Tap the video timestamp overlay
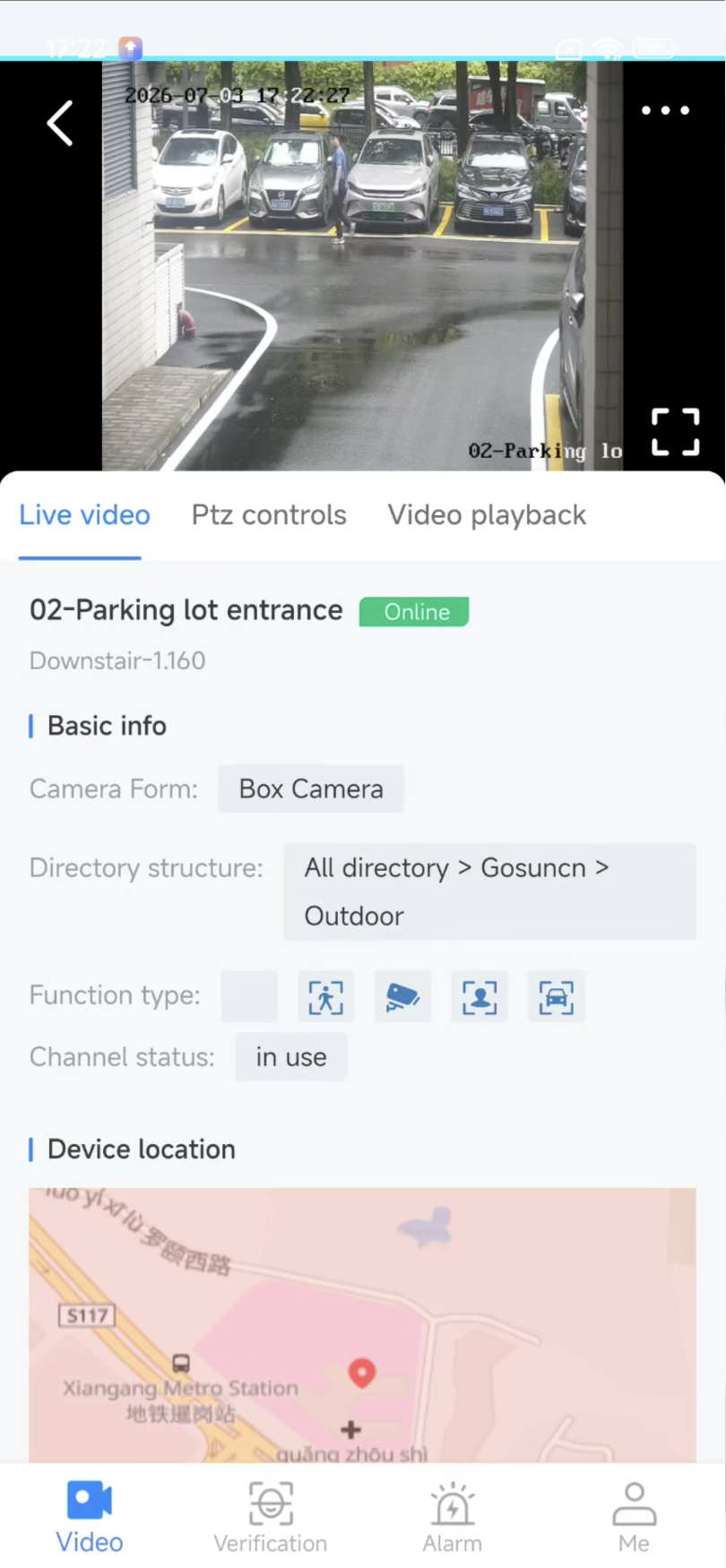This screenshot has width=726, height=1568. (238, 95)
